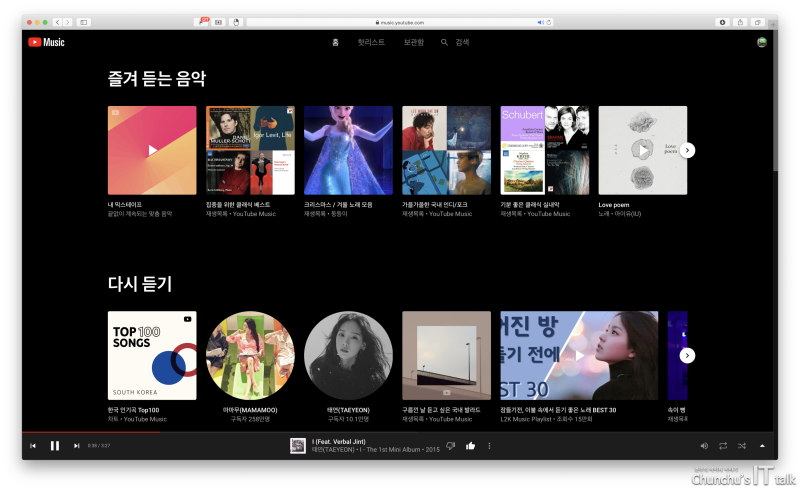800x489 pixels.
Task: Click the 태연(TAEYEON) name link
Action: tap(348, 410)
